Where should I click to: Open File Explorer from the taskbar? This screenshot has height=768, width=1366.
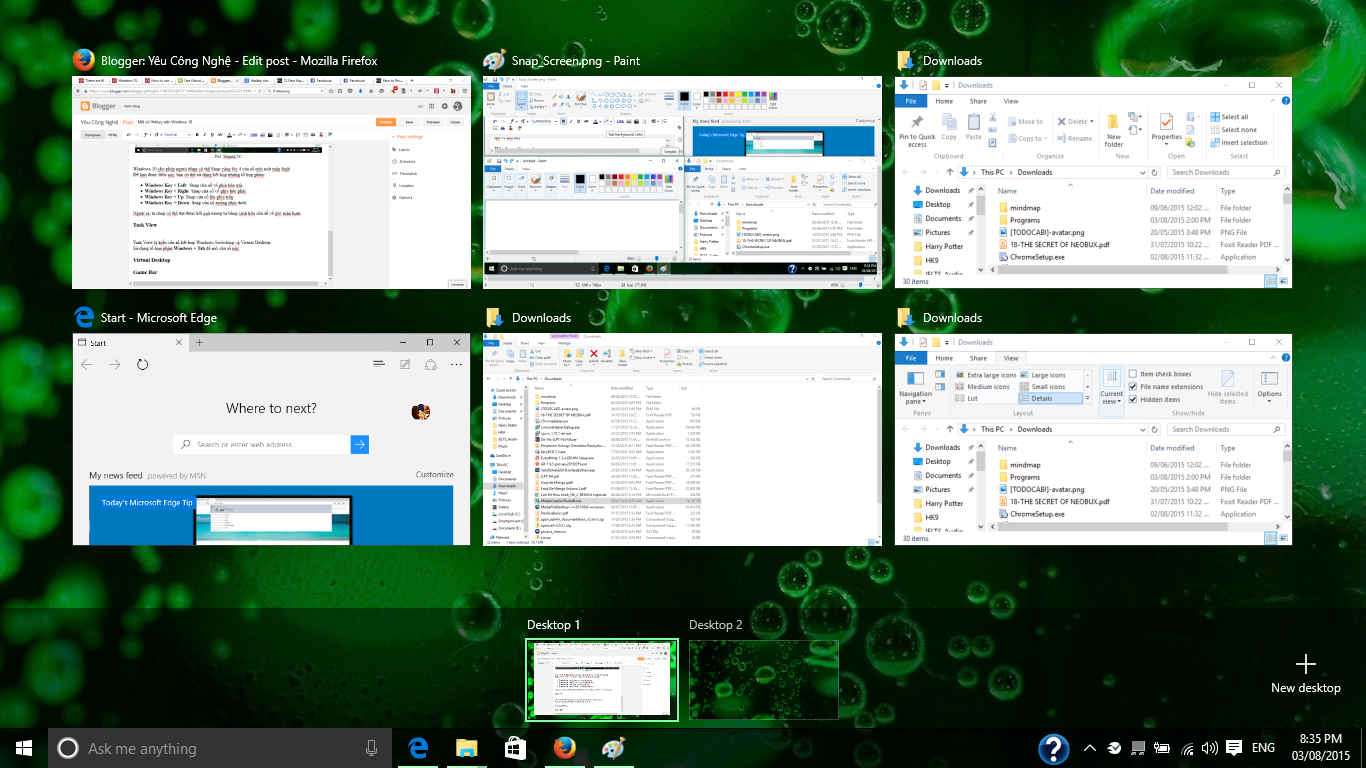[x=466, y=748]
